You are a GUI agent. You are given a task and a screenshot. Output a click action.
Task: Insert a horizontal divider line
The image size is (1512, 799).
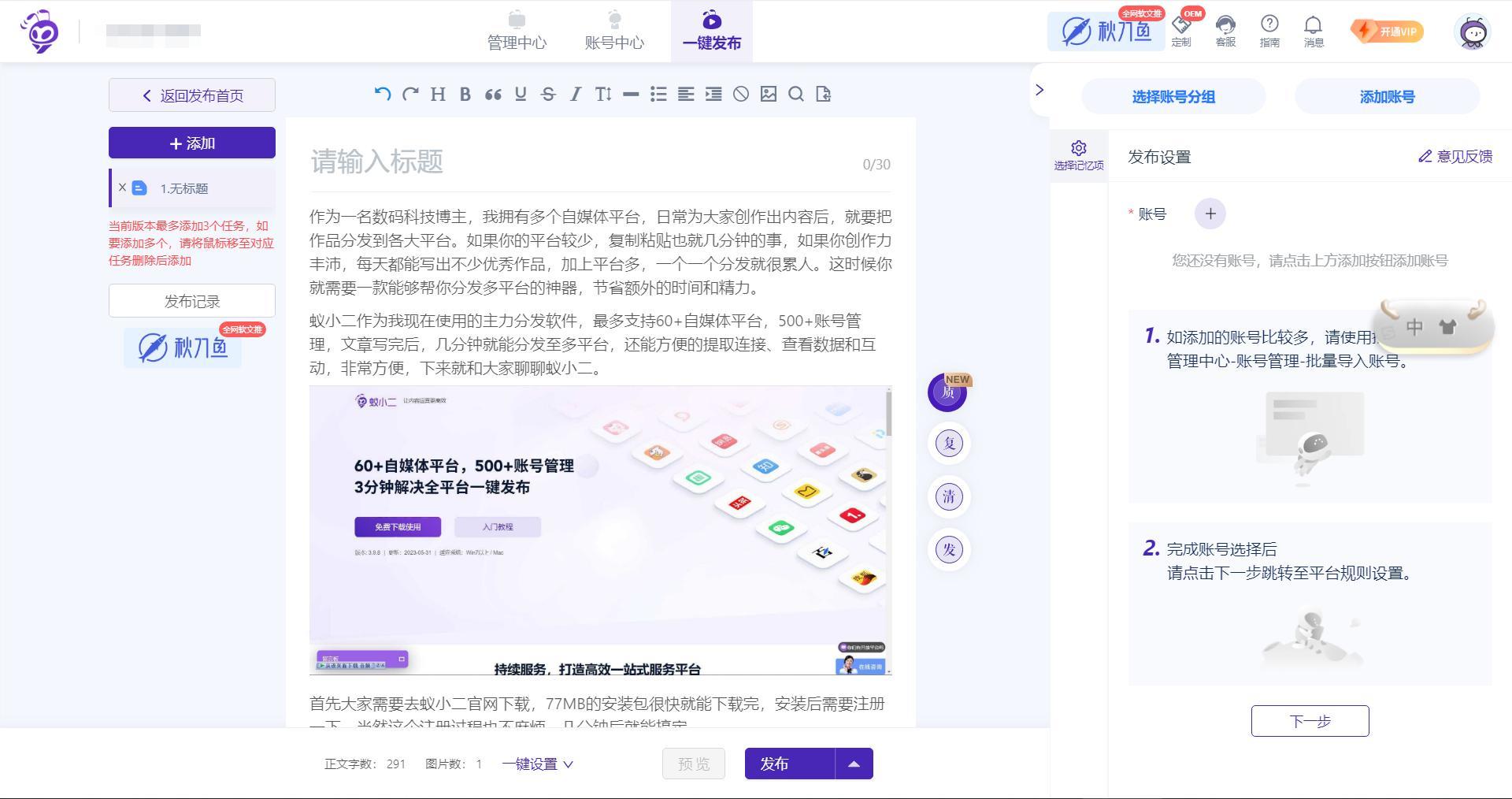click(631, 95)
